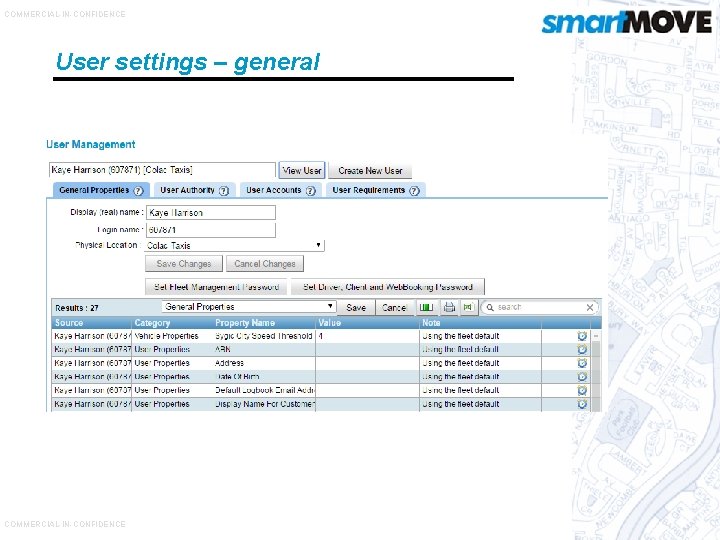Click the green export icon beside the printer
Screen dimensions: 720x540
468,307
